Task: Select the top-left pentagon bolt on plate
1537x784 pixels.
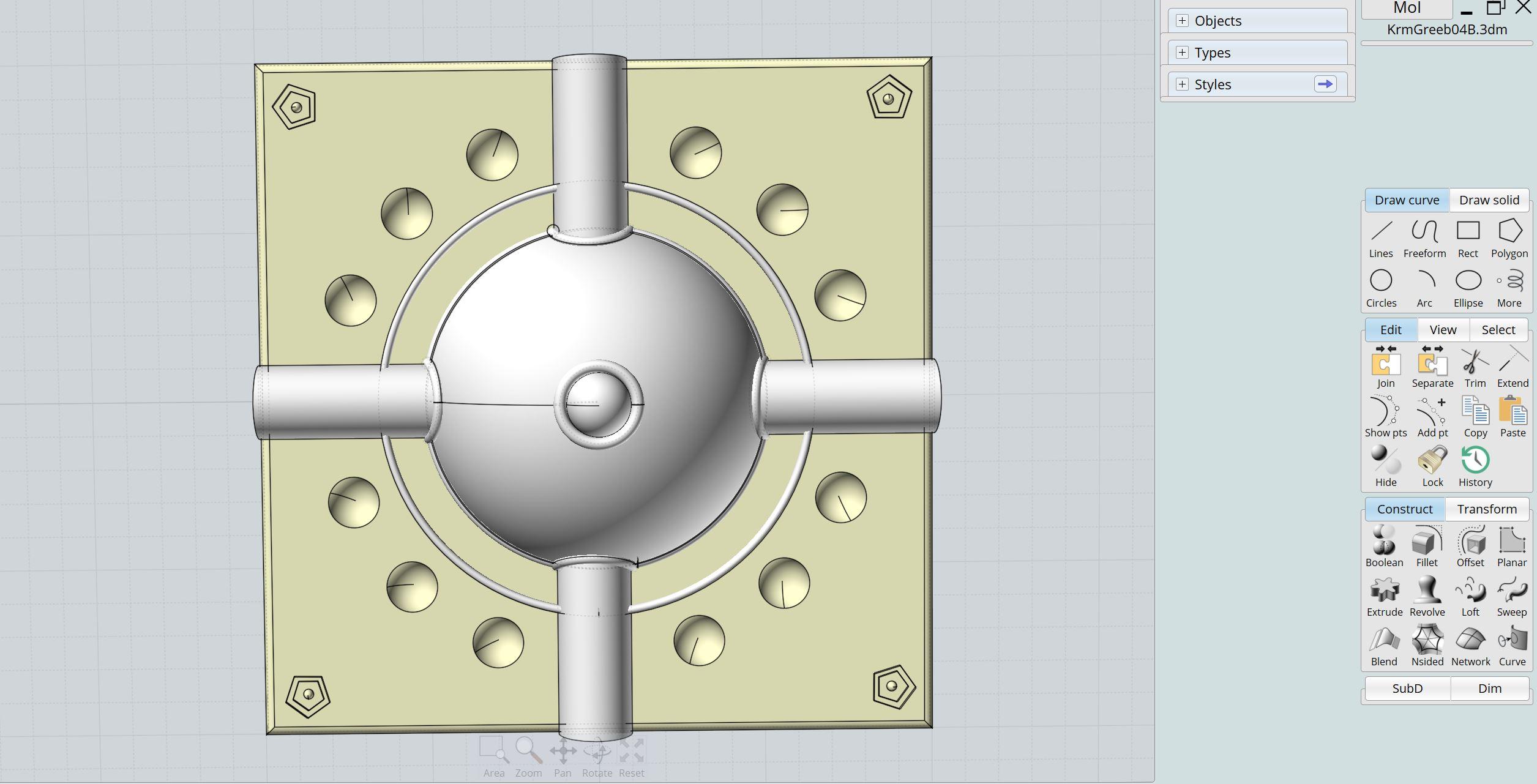Action: [294, 107]
